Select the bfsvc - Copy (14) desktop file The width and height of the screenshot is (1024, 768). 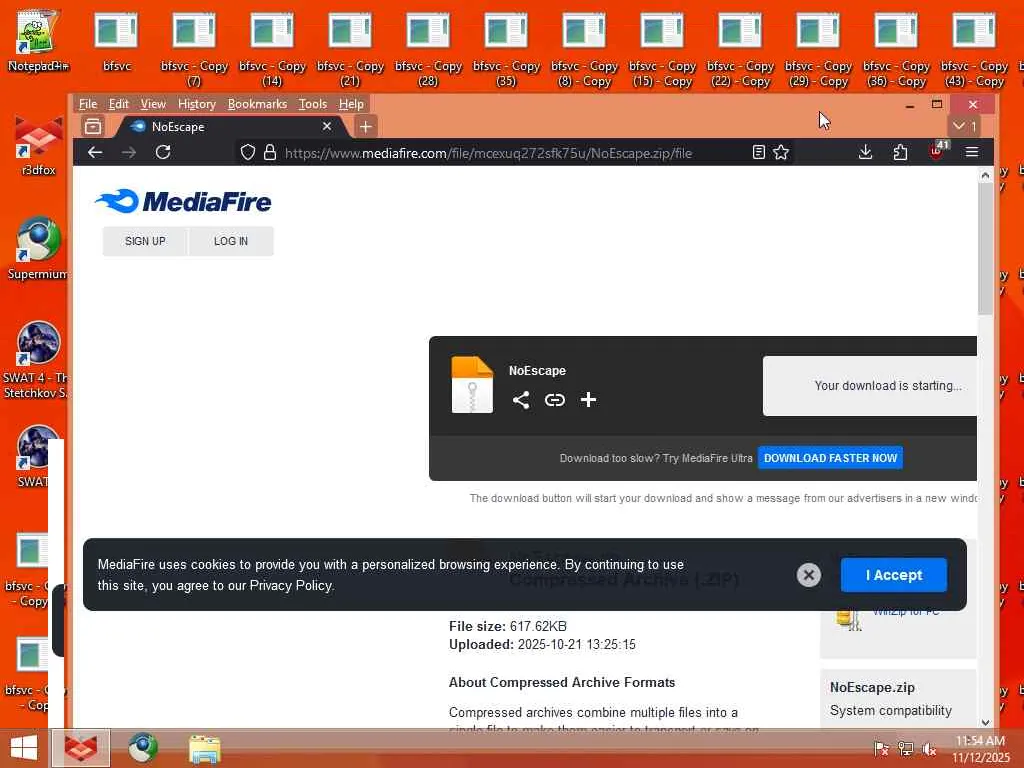[x=272, y=50]
